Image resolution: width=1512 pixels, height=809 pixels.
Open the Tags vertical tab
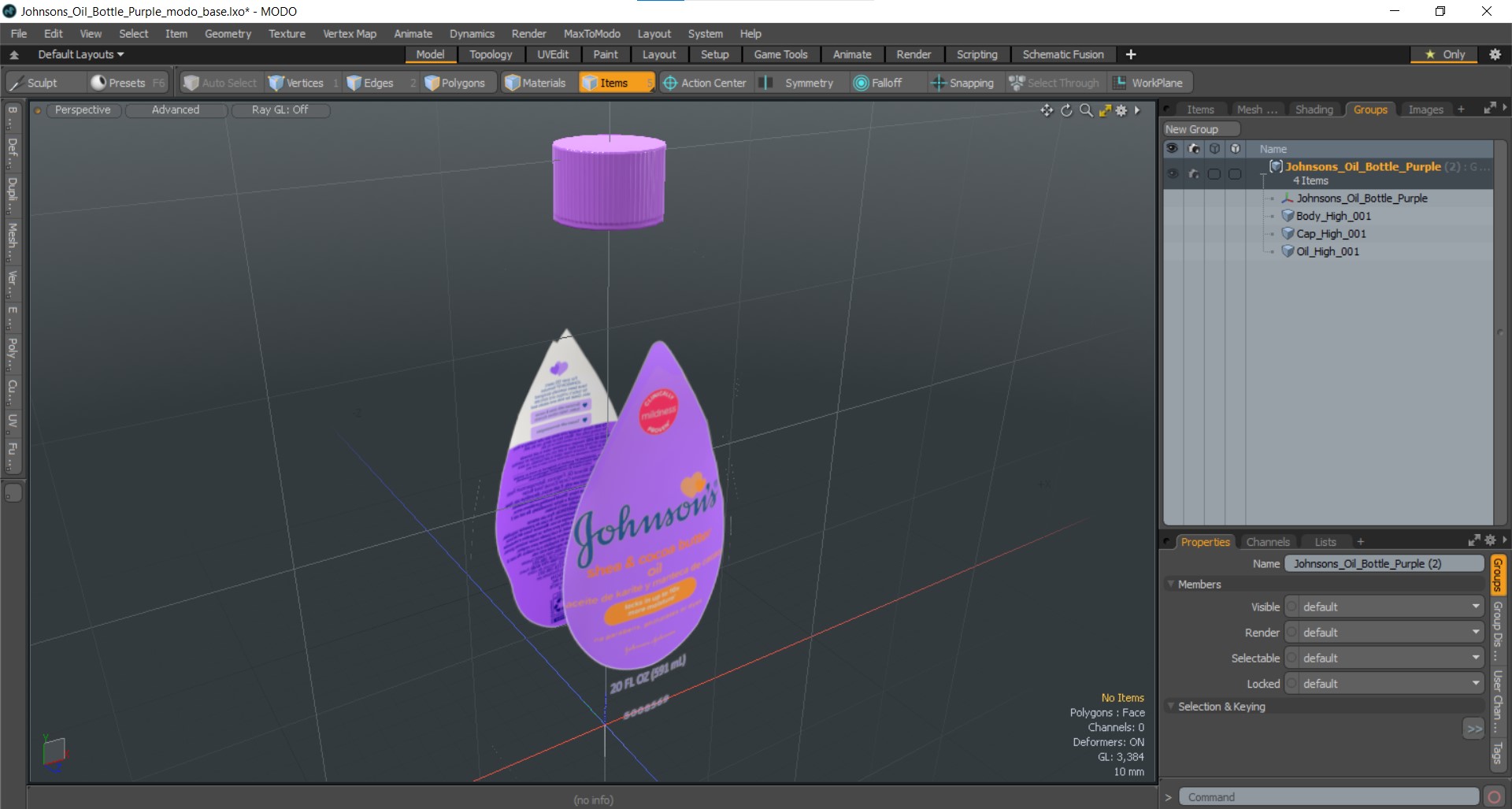[1498, 753]
